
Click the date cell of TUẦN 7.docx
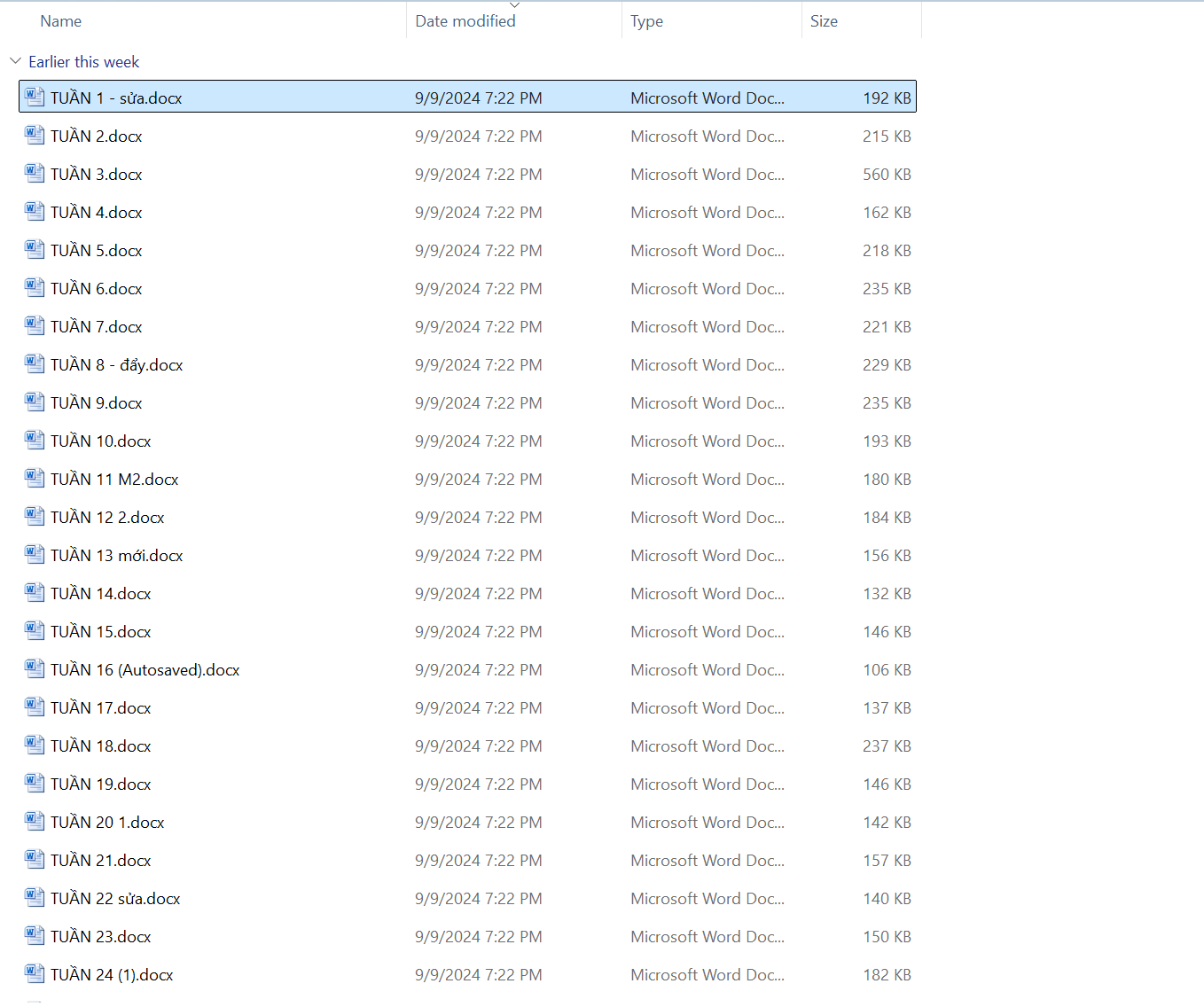(479, 327)
